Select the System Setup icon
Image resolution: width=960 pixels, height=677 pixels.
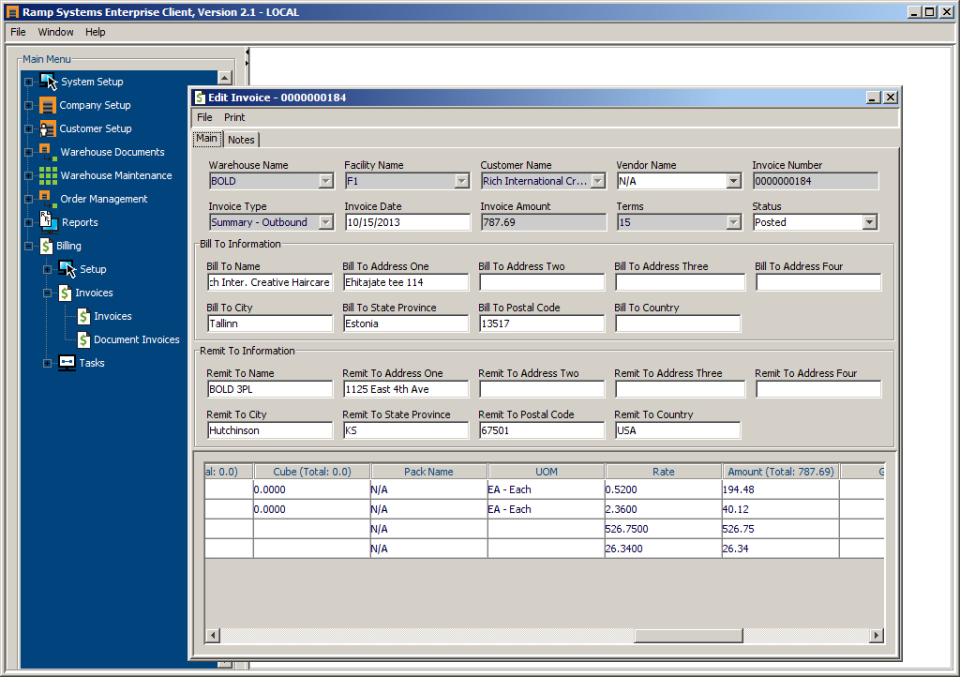pyautogui.click(x=48, y=82)
